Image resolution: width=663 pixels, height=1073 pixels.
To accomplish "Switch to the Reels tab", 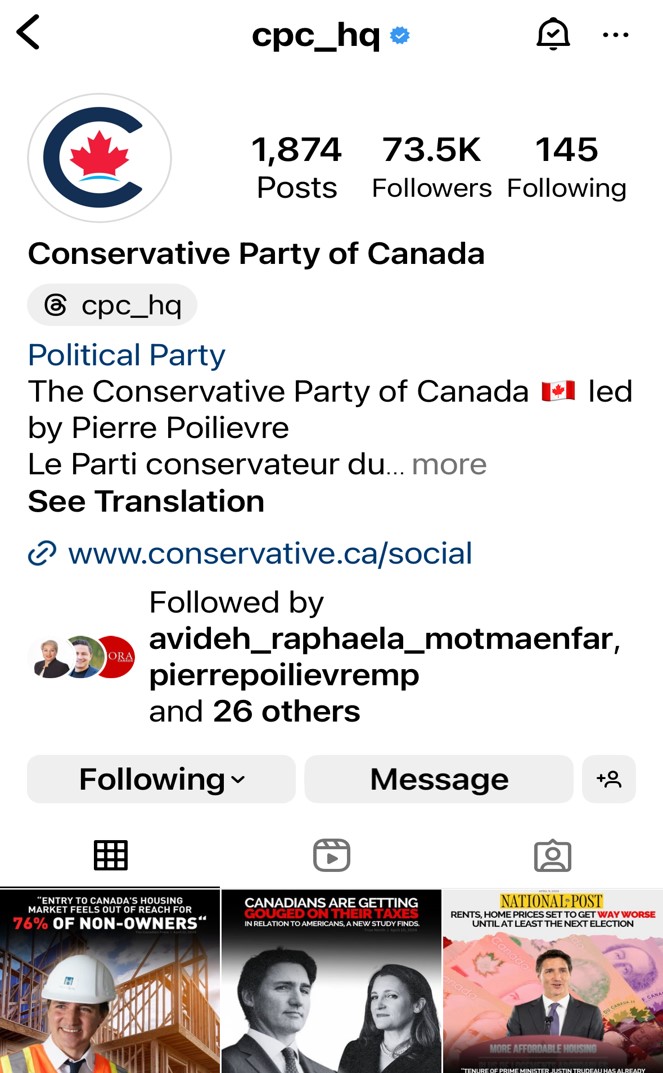I will point(331,855).
